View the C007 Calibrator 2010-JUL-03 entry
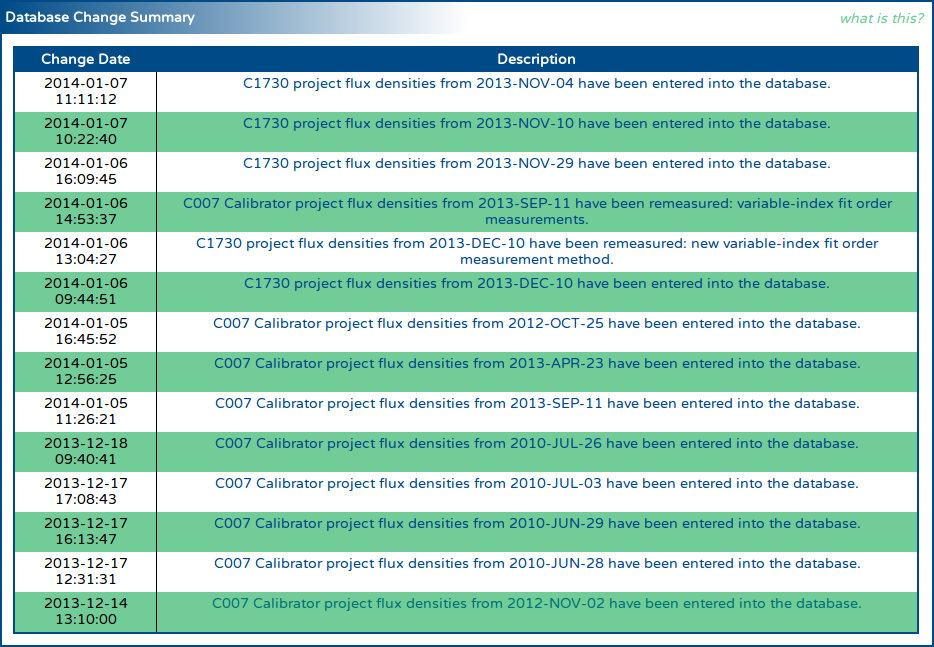The image size is (934, 647). point(536,484)
